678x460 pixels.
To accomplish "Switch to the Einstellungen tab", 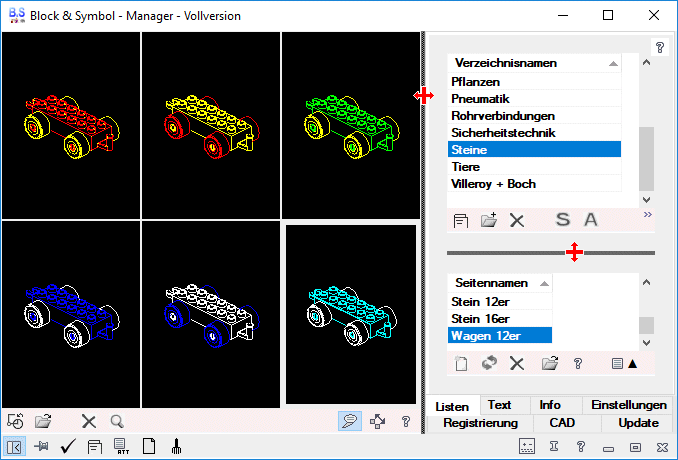I will [629, 405].
